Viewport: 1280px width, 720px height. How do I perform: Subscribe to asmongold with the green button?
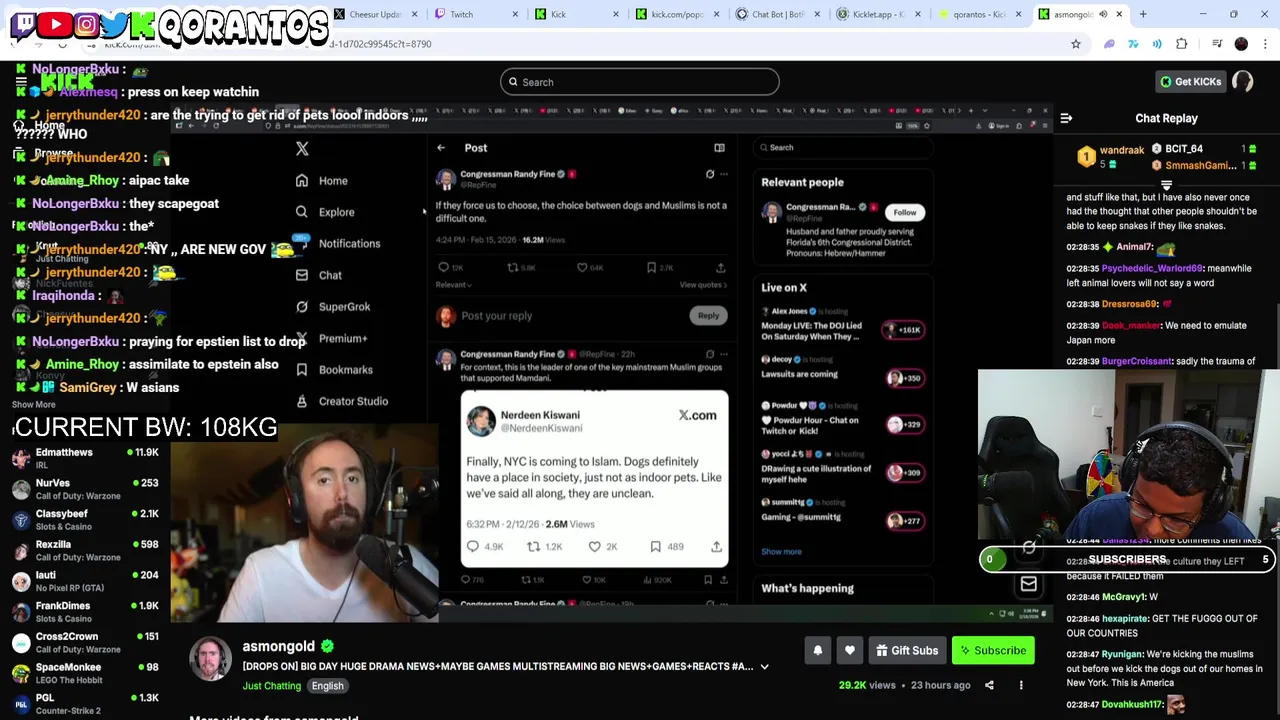click(993, 651)
